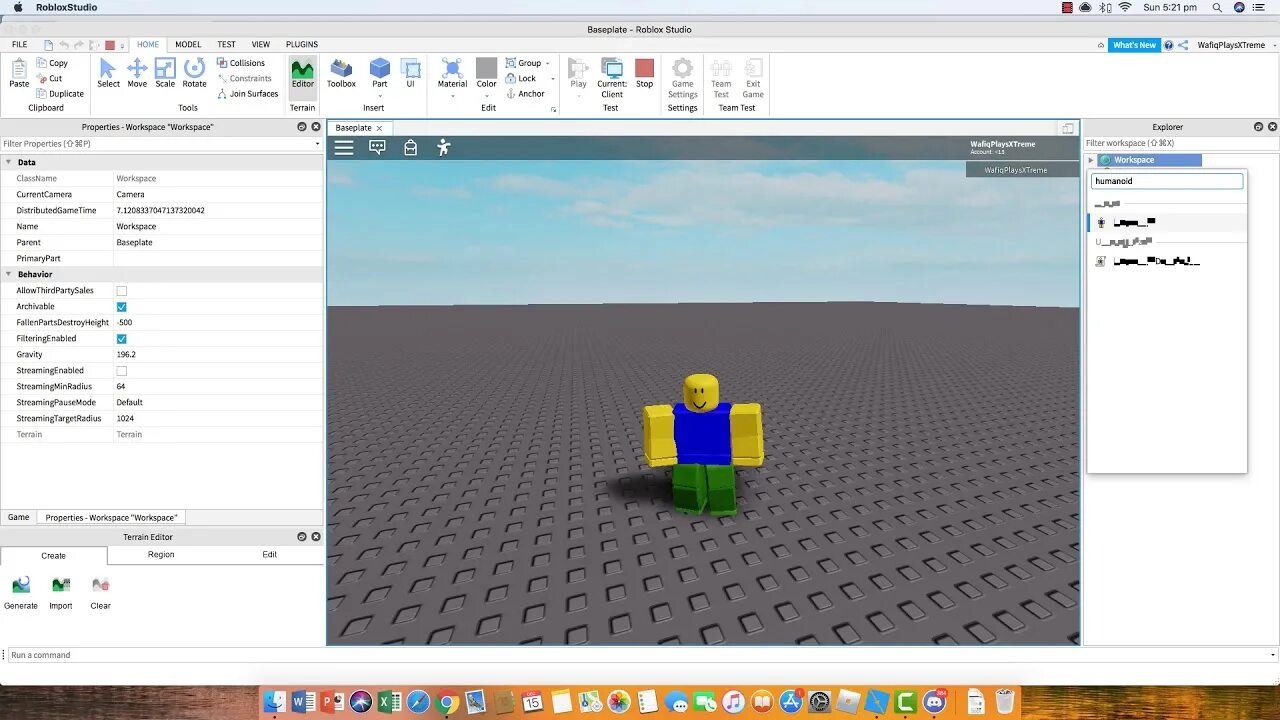Collapse the Behavior properties section

pos(9,274)
